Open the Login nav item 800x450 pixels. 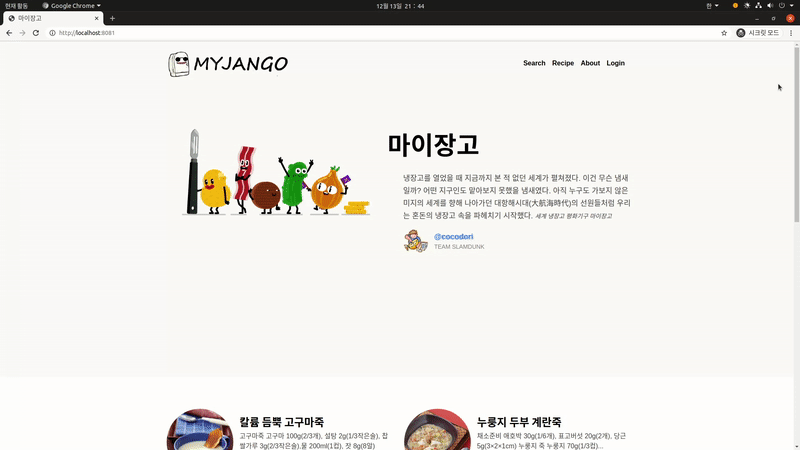coord(615,63)
